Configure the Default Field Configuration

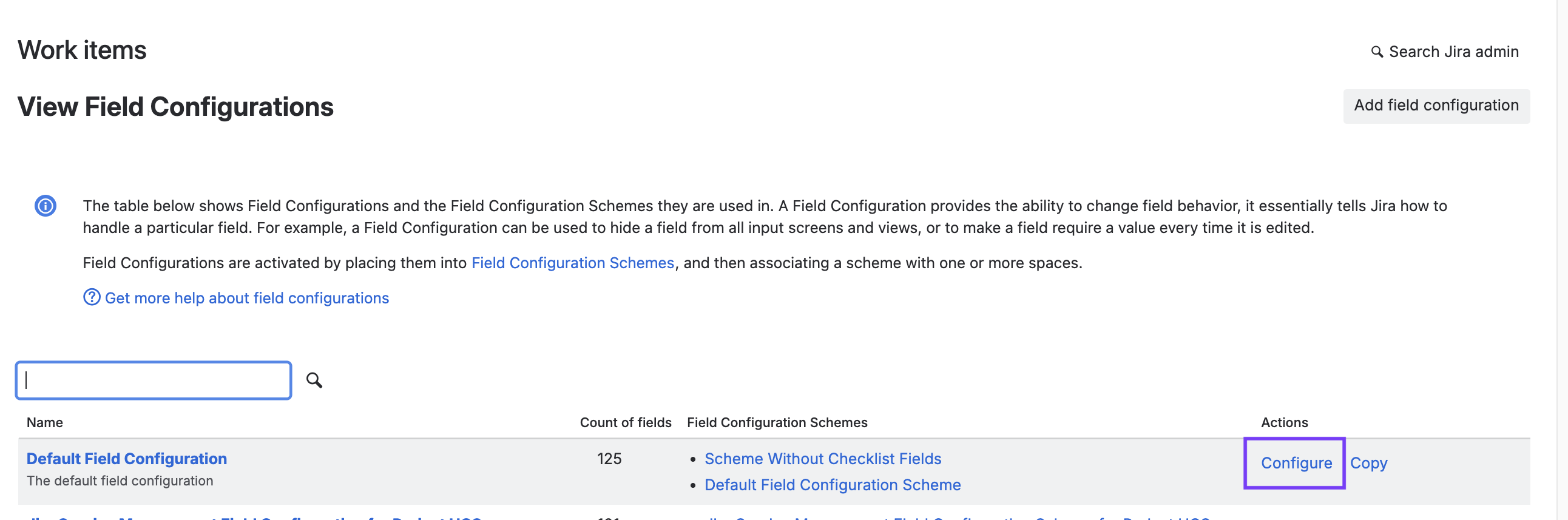click(x=1296, y=463)
